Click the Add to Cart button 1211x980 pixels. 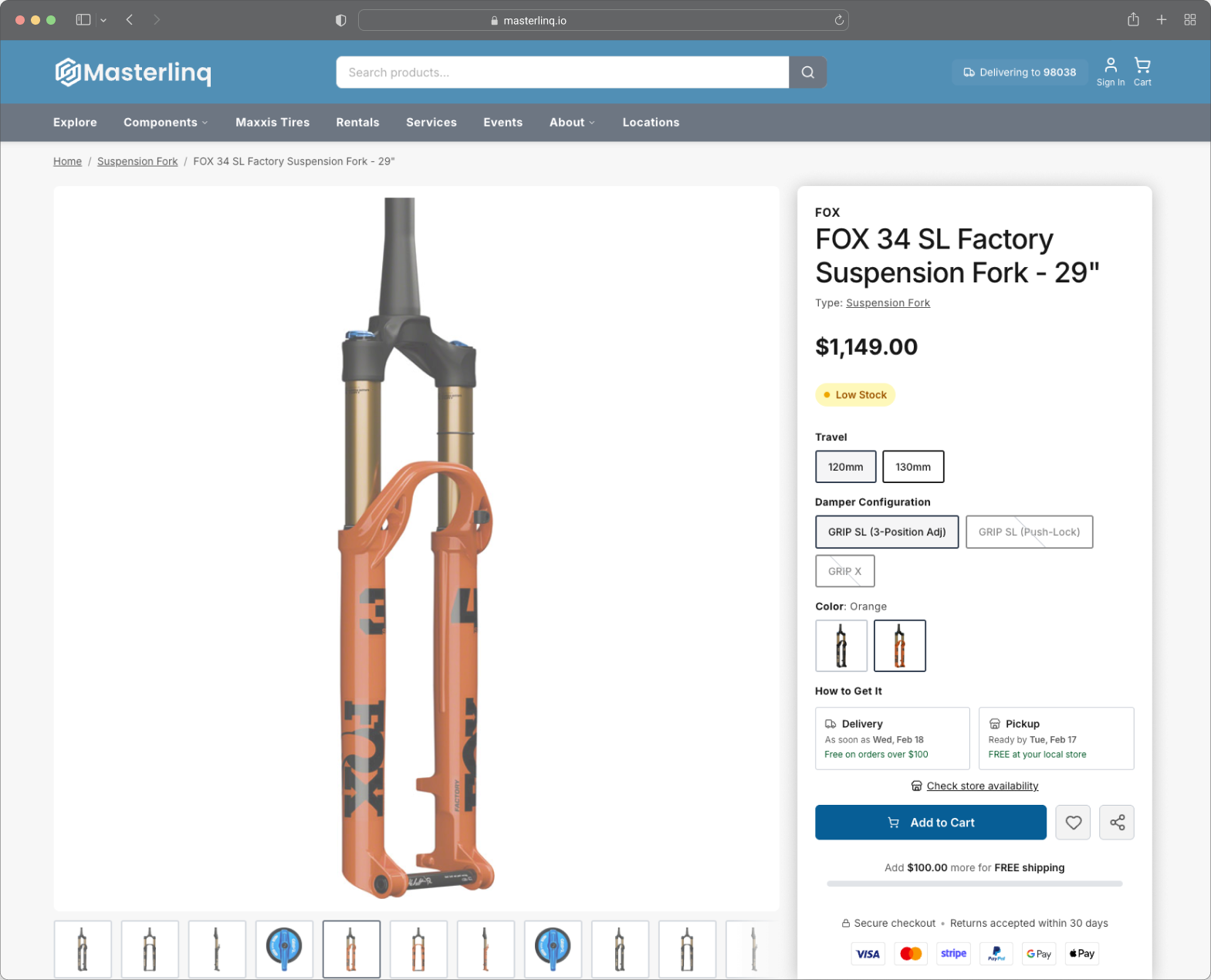click(x=930, y=823)
